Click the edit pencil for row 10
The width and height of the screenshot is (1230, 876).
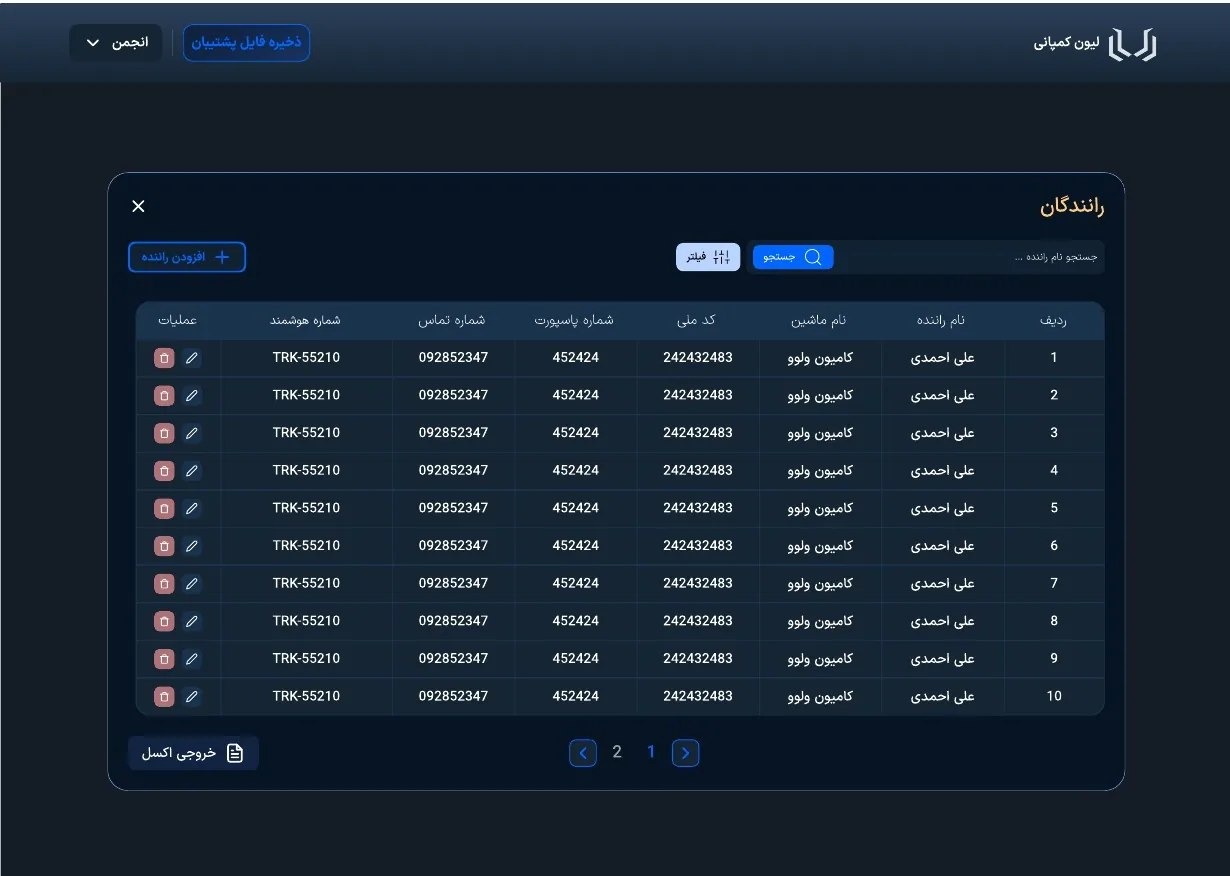point(192,696)
